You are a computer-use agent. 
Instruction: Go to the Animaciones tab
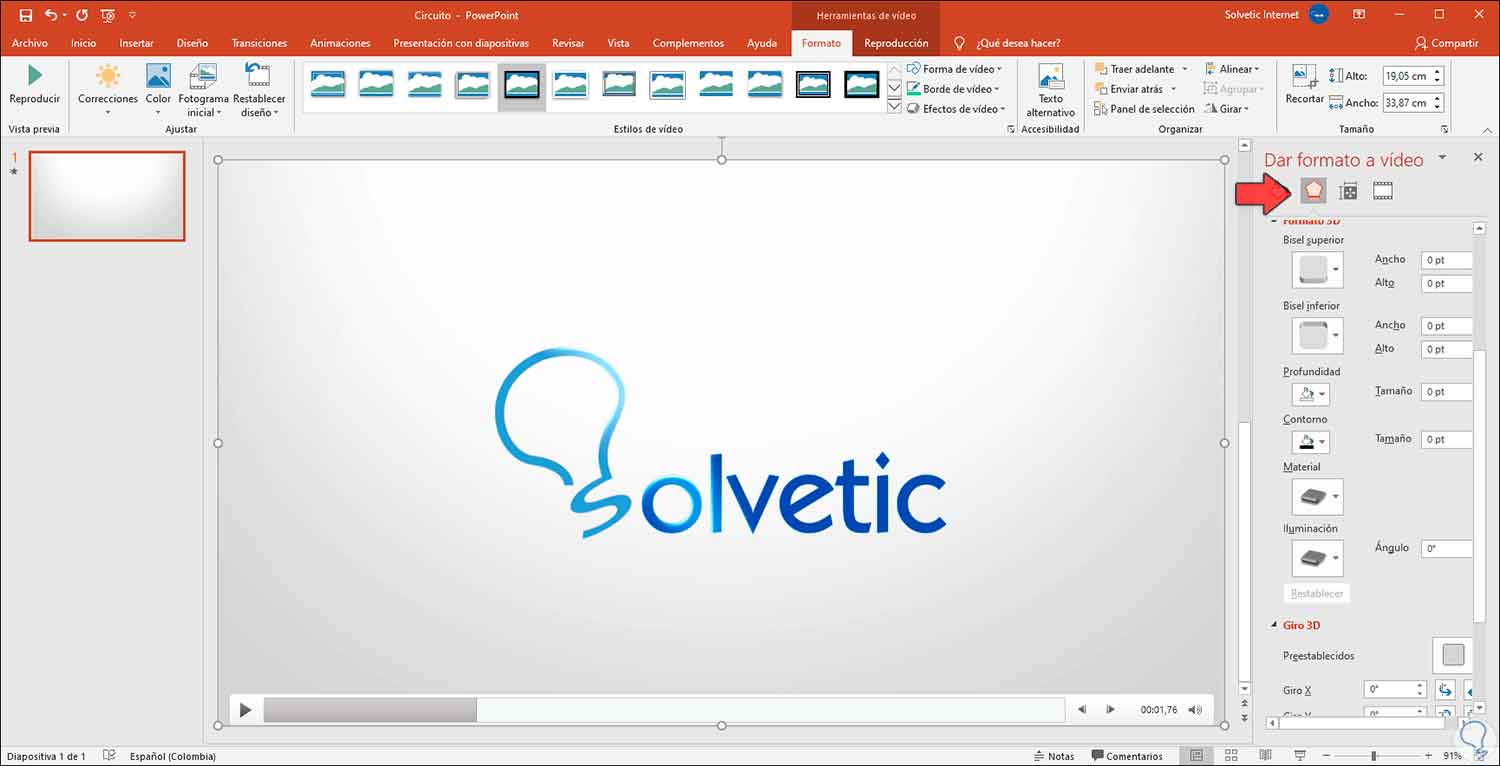coord(340,43)
